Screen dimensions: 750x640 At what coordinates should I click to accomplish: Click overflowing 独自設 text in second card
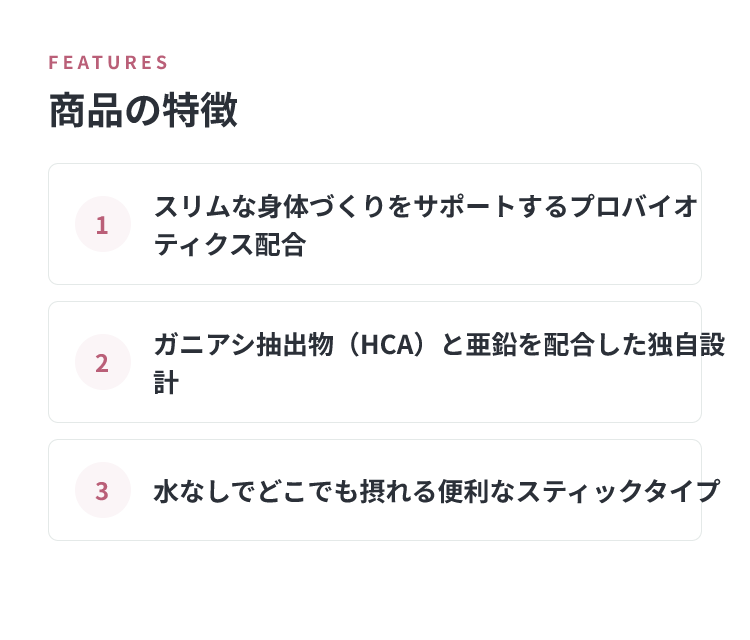coord(686,345)
